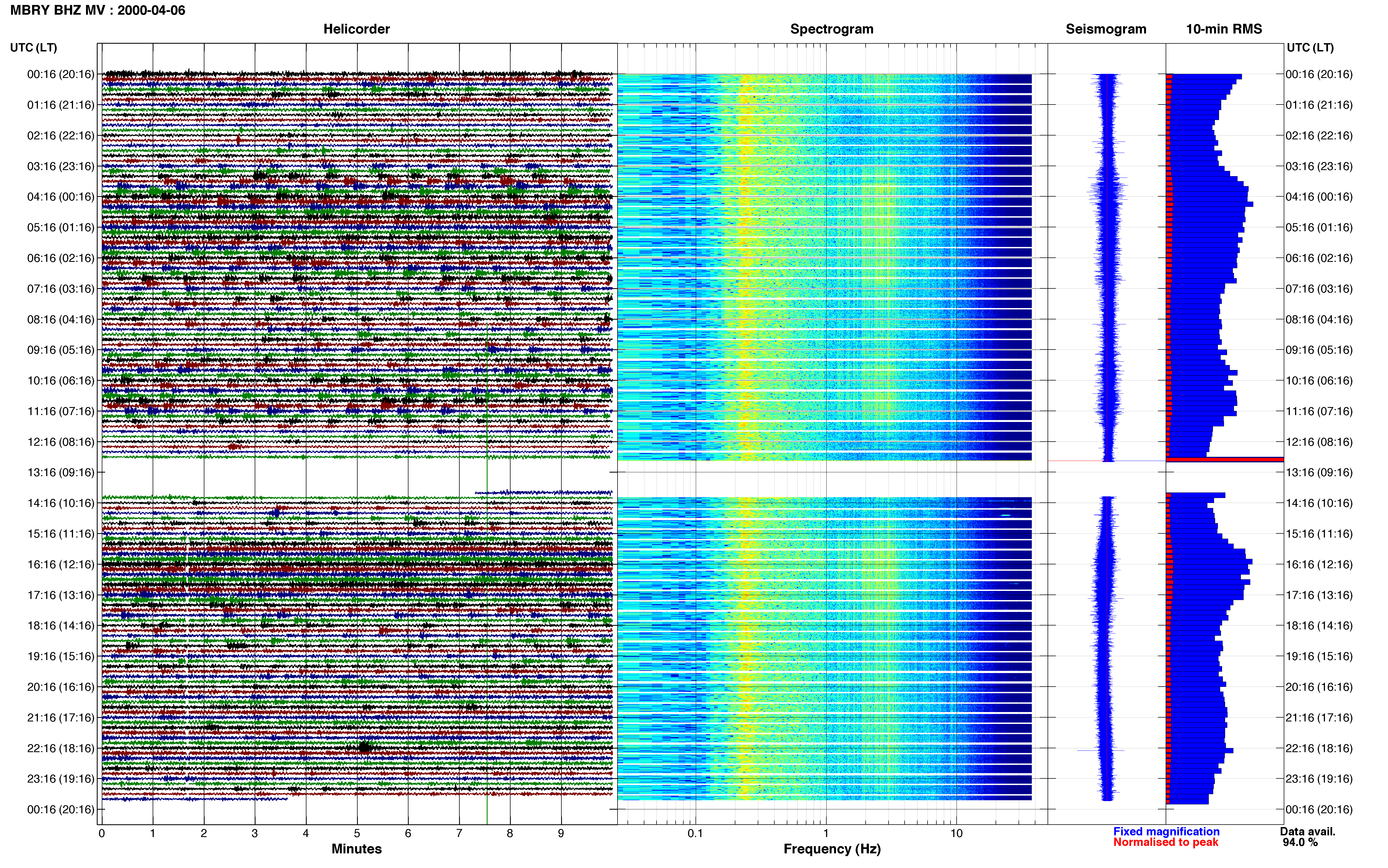This screenshot has width=1388, height=868.
Task: Click the '0.1' tick on the Frequency axis
Action: click(x=695, y=833)
